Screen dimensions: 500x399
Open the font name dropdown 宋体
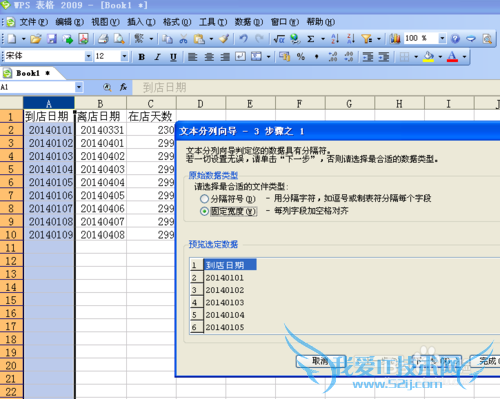click(88, 57)
